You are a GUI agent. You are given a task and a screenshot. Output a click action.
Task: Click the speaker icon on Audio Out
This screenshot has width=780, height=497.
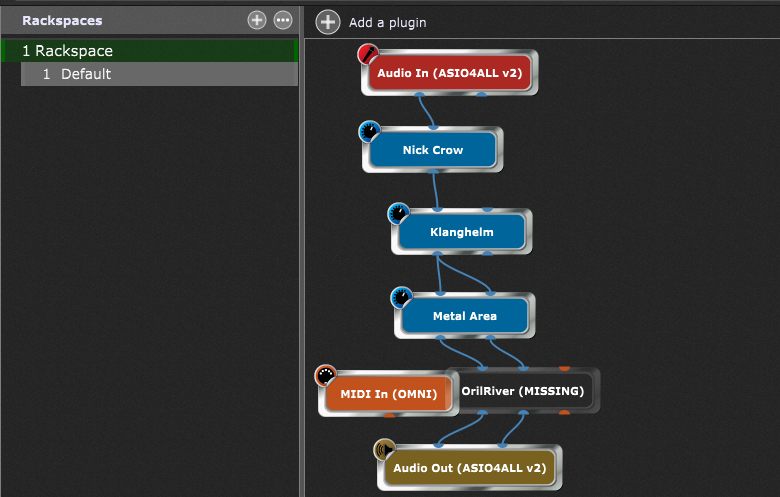pos(385,450)
